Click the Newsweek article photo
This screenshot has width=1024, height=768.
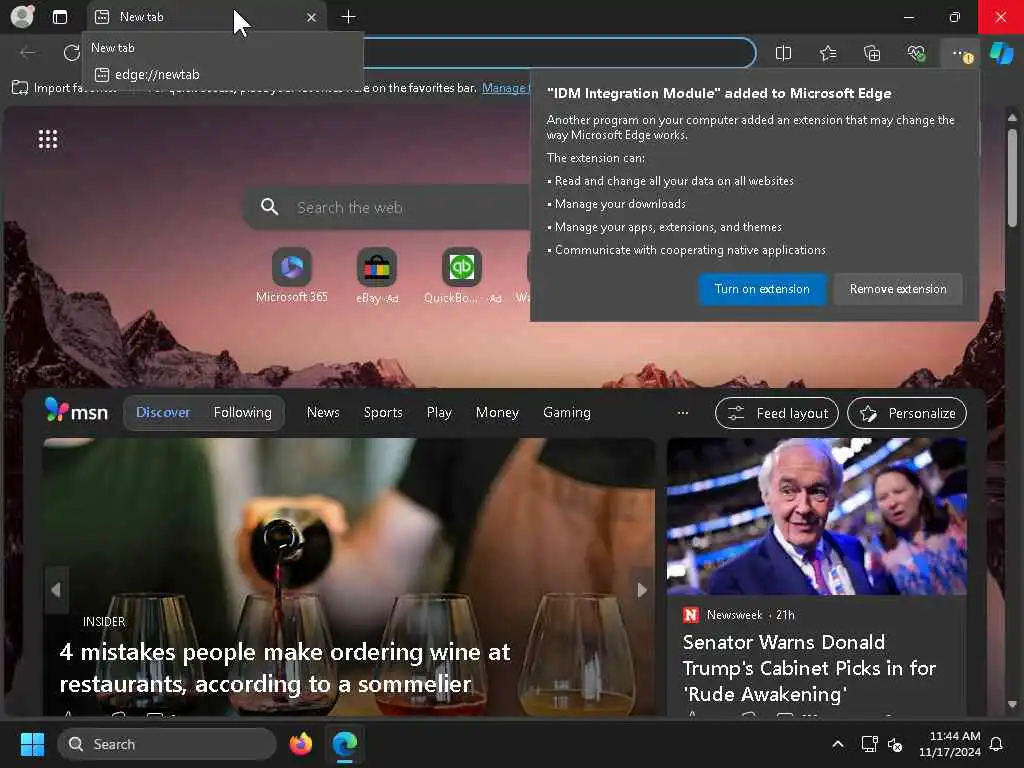pyautogui.click(x=816, y=517)
